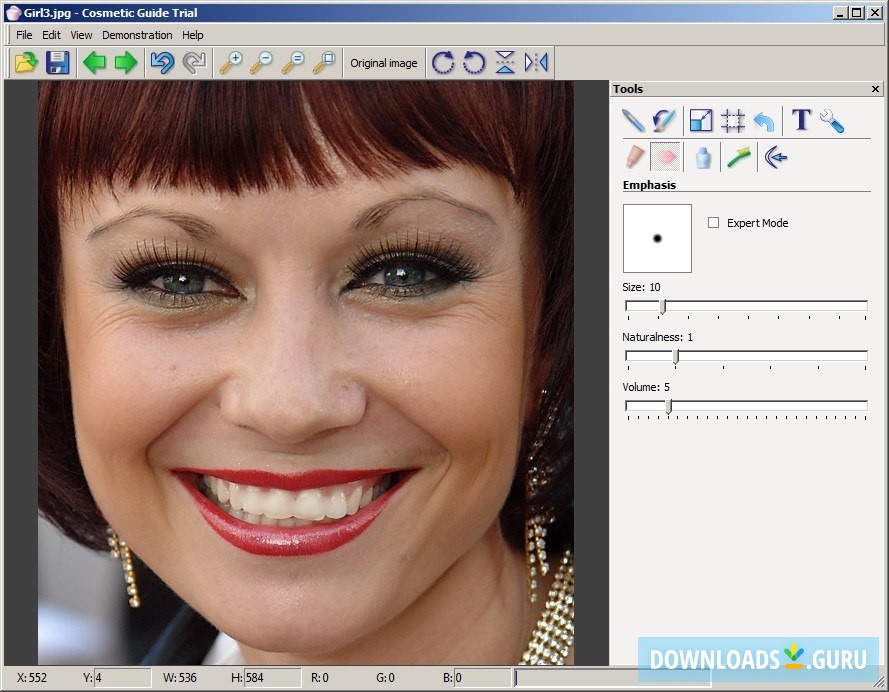Select the Text tool in the Tools panel
Image resolution: width=889 pixels, height=692 pixels.
(x=800, y=120)
